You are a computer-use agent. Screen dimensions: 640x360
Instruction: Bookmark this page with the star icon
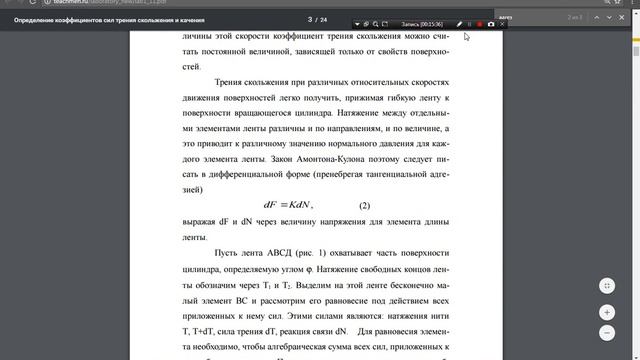[618, 2]
